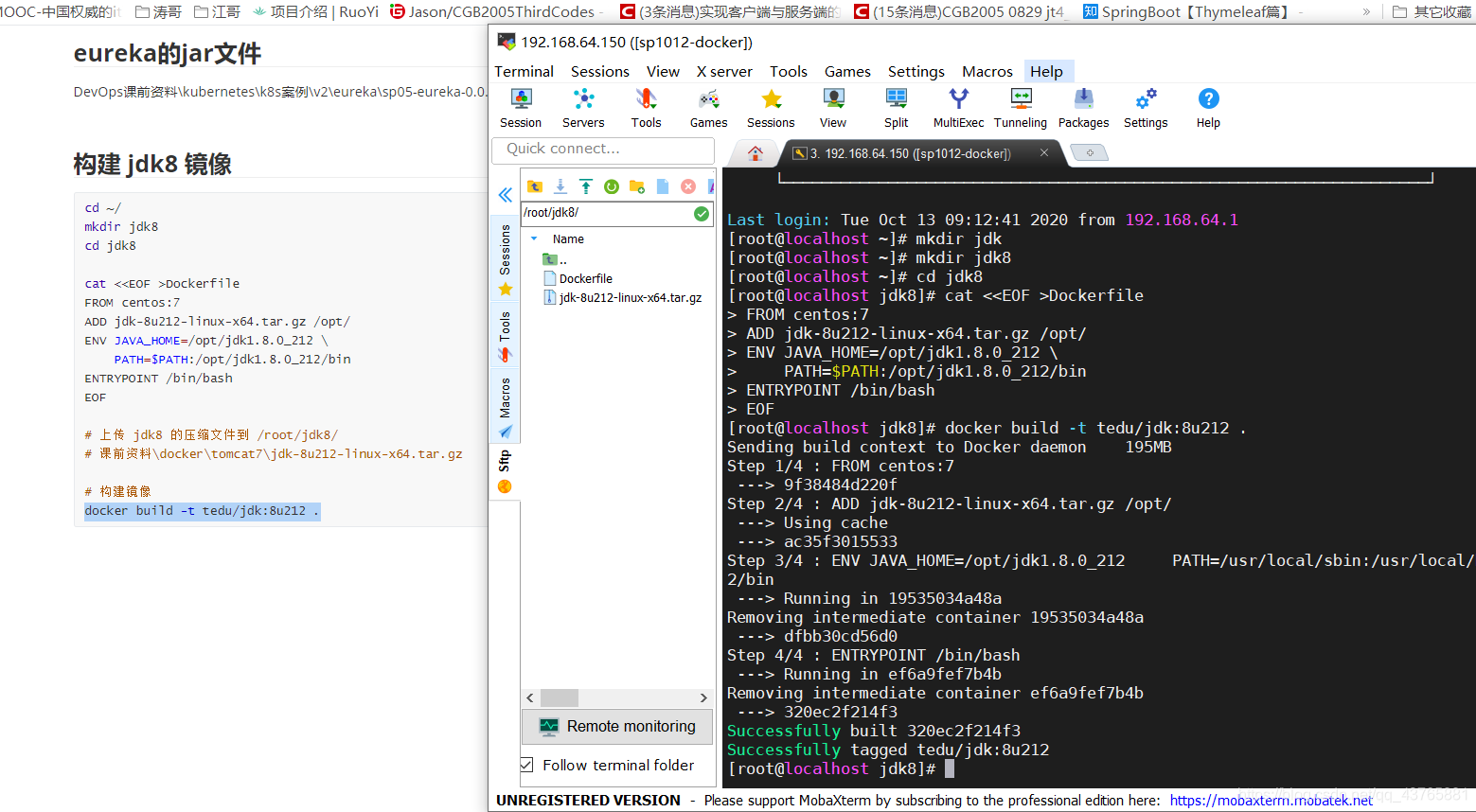This screenshot has width=1476, height=812.
Task: Refresh the SFTP folder listing
Action: (612, 186)
